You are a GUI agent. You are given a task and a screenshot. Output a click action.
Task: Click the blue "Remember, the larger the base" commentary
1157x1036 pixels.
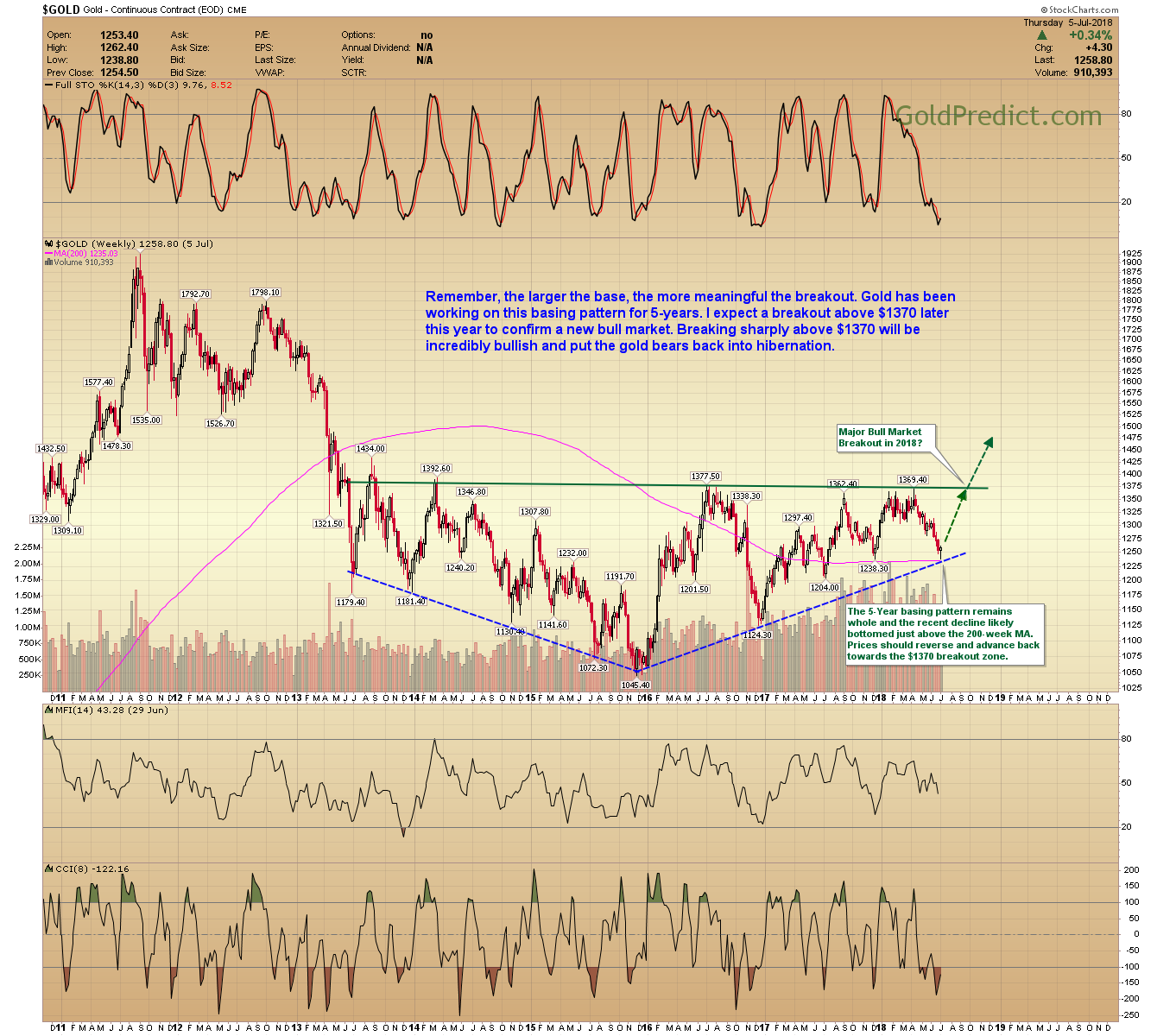(x=691, y=321)
